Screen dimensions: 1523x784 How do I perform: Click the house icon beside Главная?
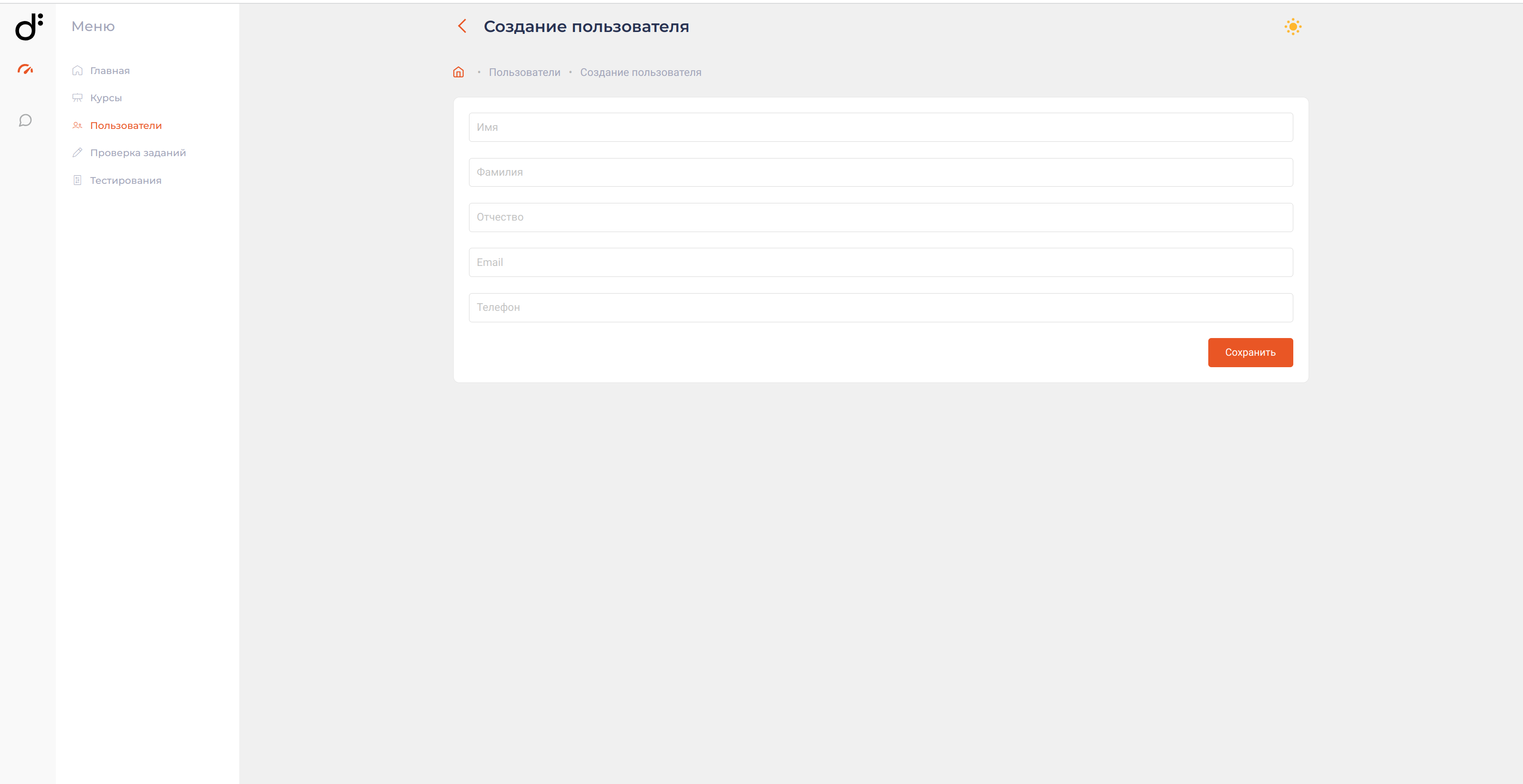(77, 70)
